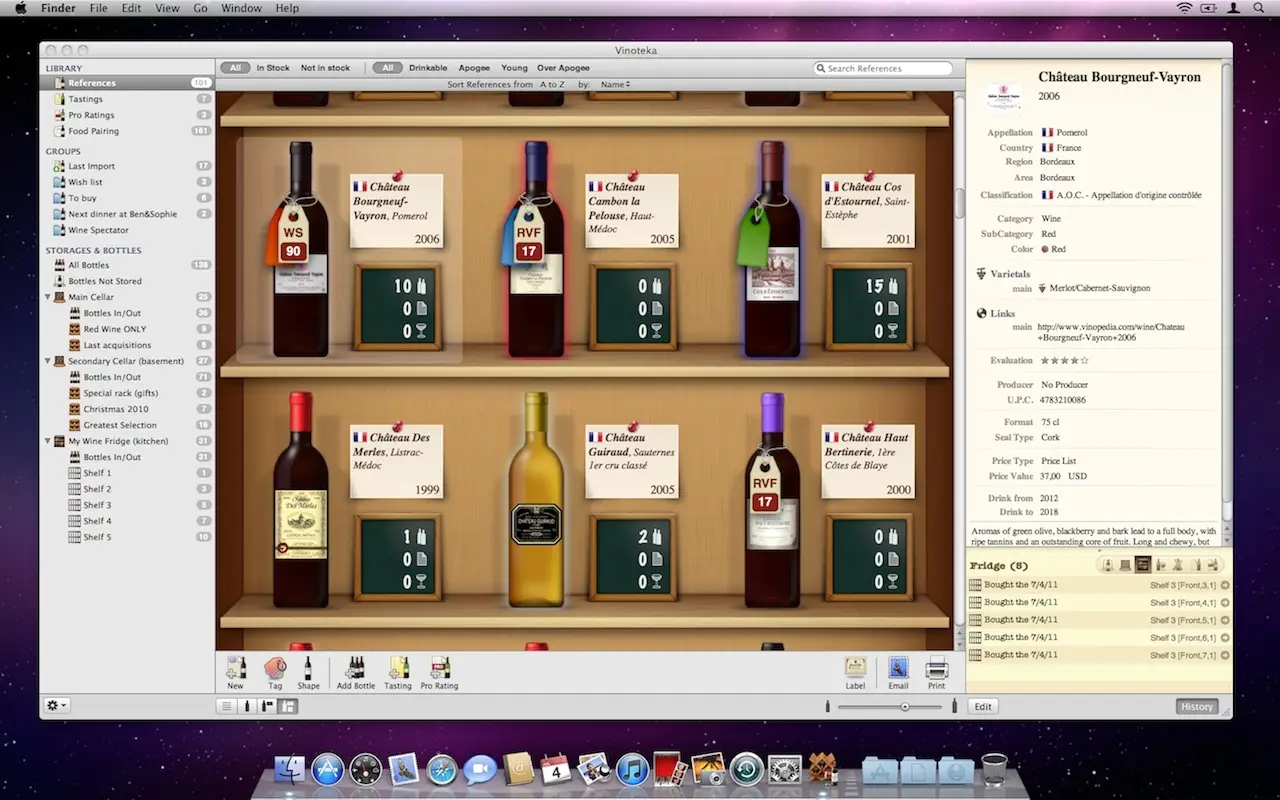
Task: Select the All pill beside Drinkable
Action: tap(388, 68)
